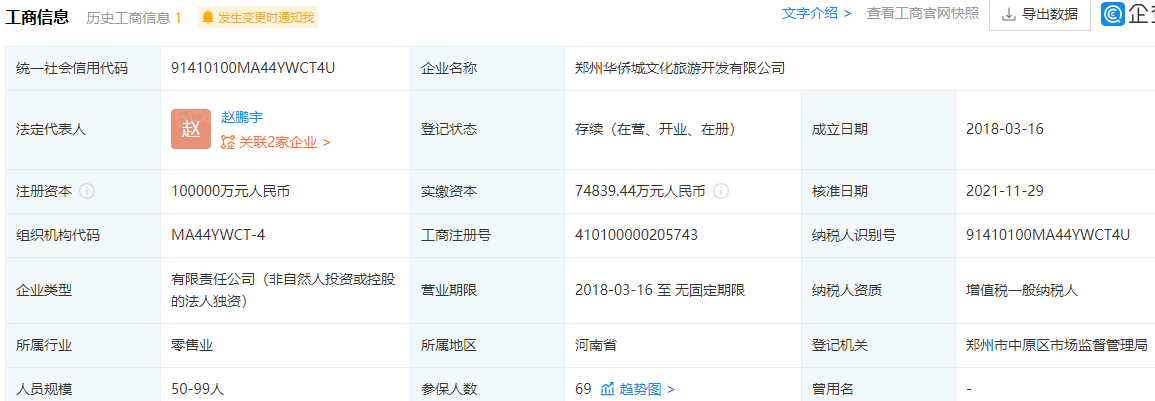Click the info icon beside 注册资本
1155x401 pixels.
click(x=87, y=191)
